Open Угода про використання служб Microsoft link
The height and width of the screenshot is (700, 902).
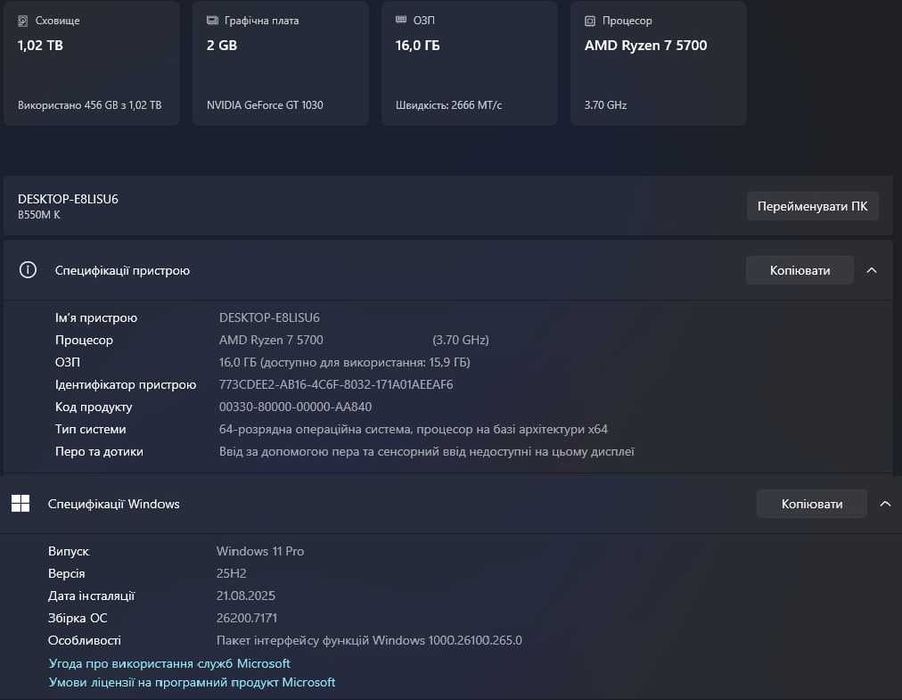170,663
